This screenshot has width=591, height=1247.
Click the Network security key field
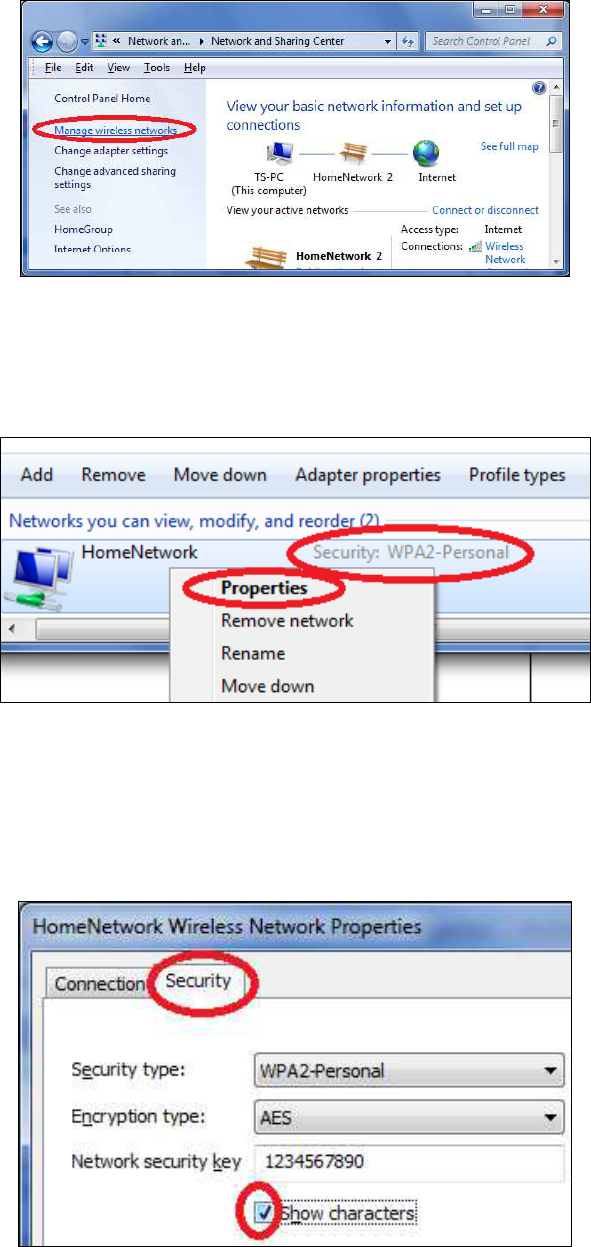(410, 1163)
